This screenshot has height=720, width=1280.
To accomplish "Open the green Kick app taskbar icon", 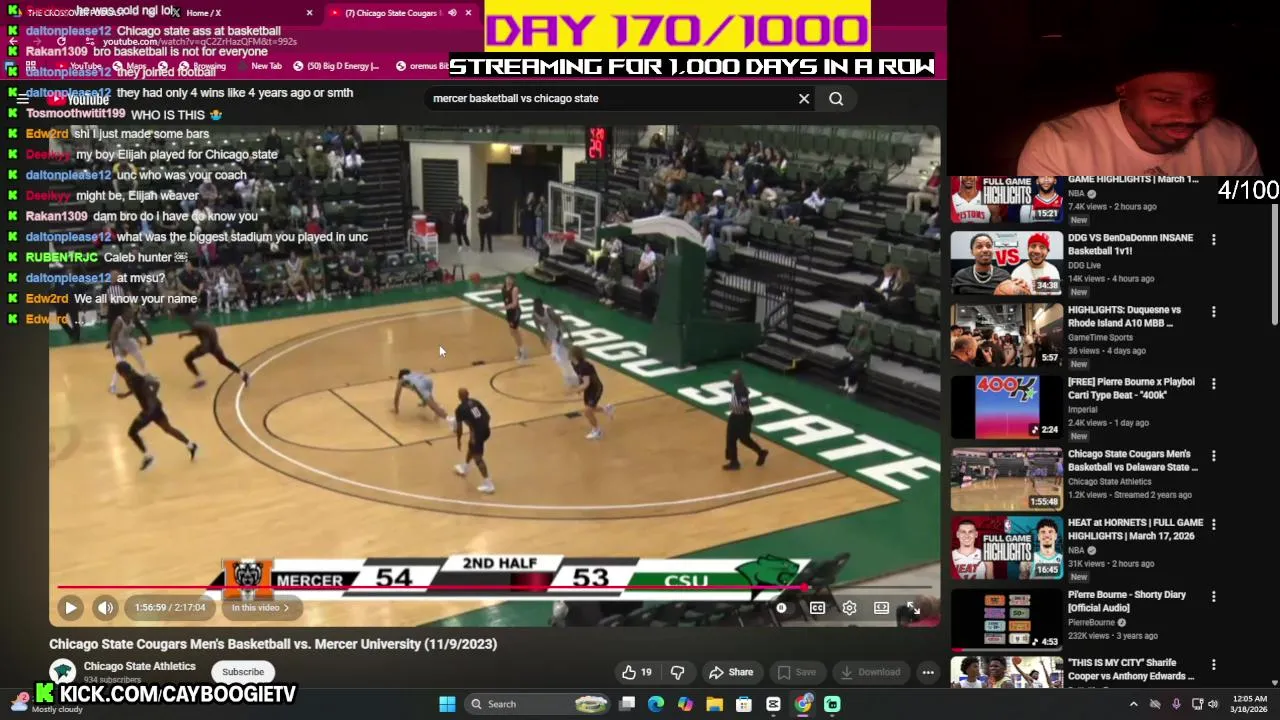I will click(x=832, y=704).
